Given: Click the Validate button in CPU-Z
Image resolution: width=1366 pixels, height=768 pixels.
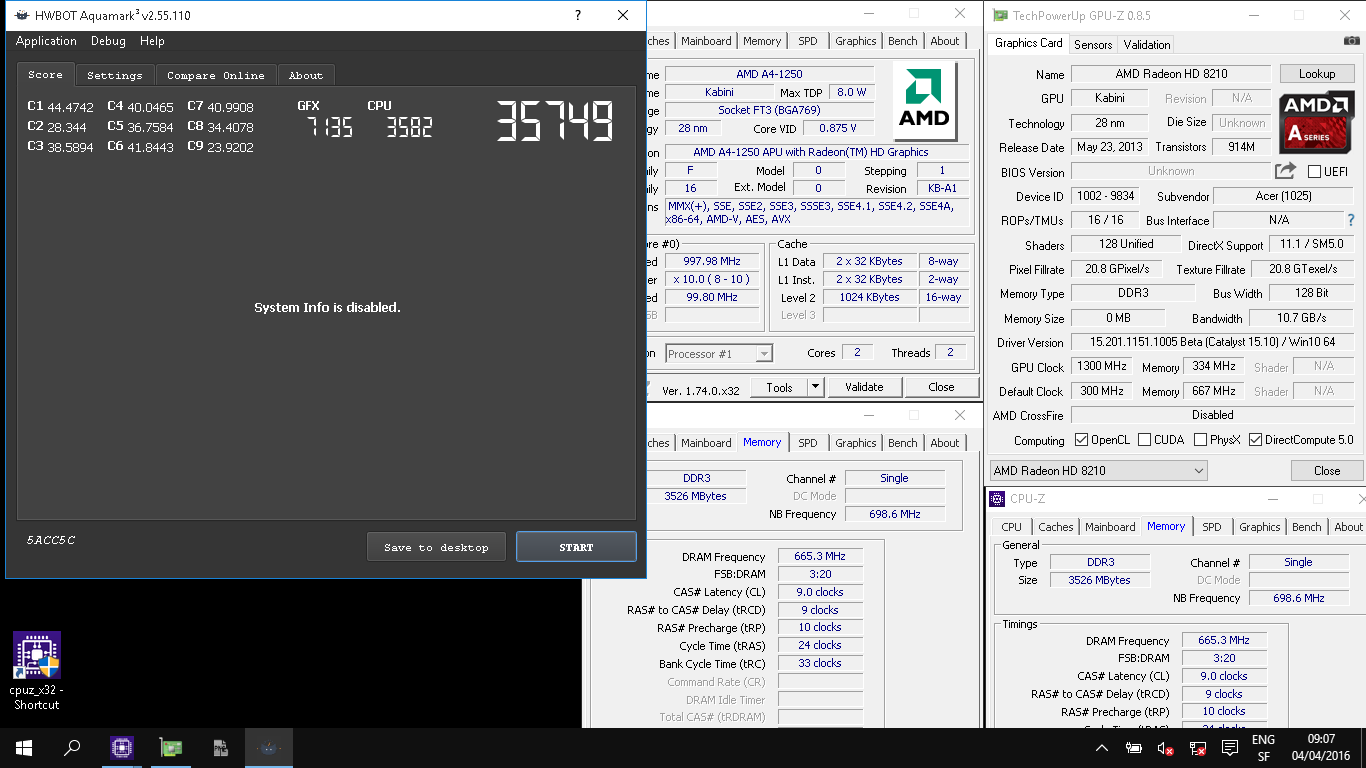Looking at the screenshot, I should point(864,387).
